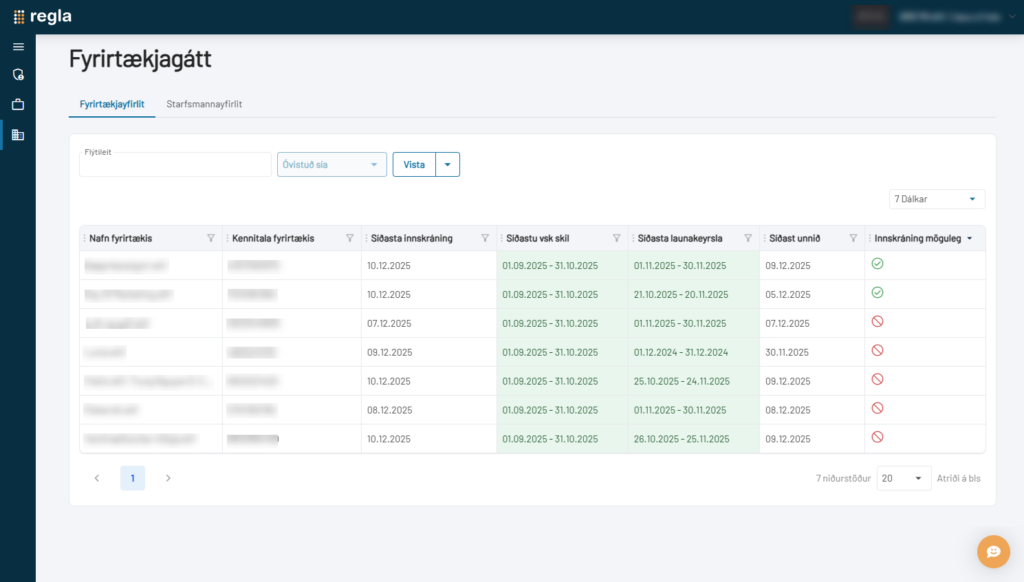1024x582 pixels.
Task: Click filter icon on Síðustu vsk skil
Action: click(617, 238)
